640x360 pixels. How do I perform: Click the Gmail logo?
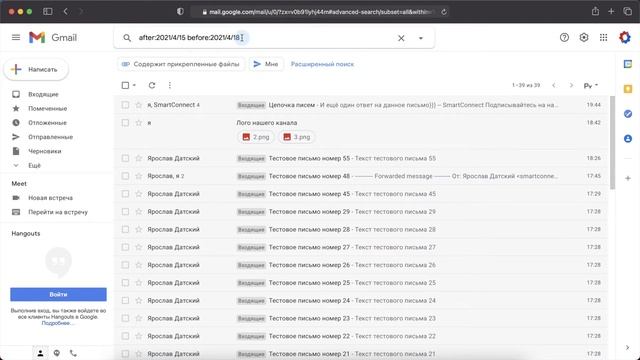tap(53, 38)
